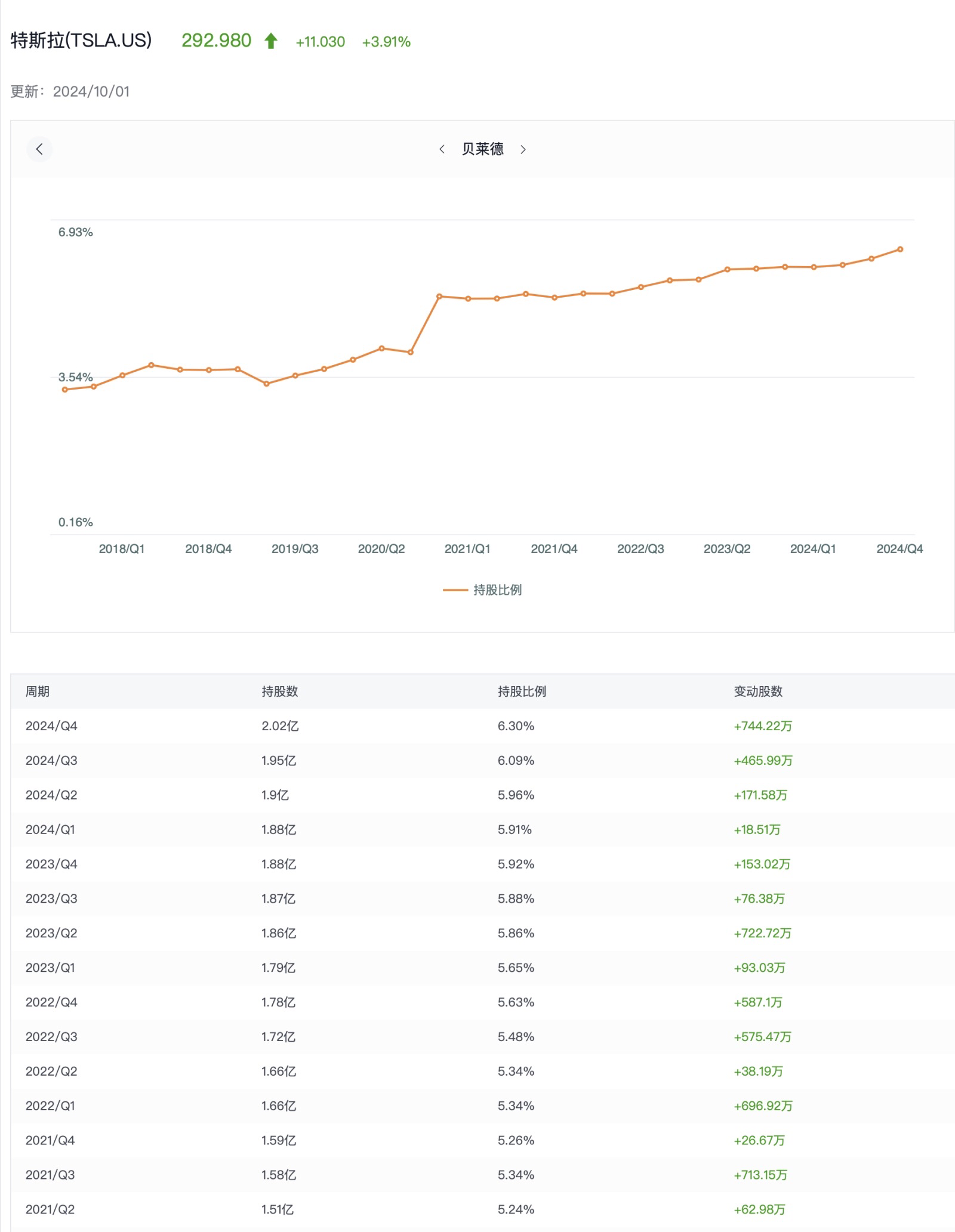Image resolution: width=955 pixels, height=1232 pixels.
Task: Select the 2023/Q3 period row cell
Action: [51, 899]
